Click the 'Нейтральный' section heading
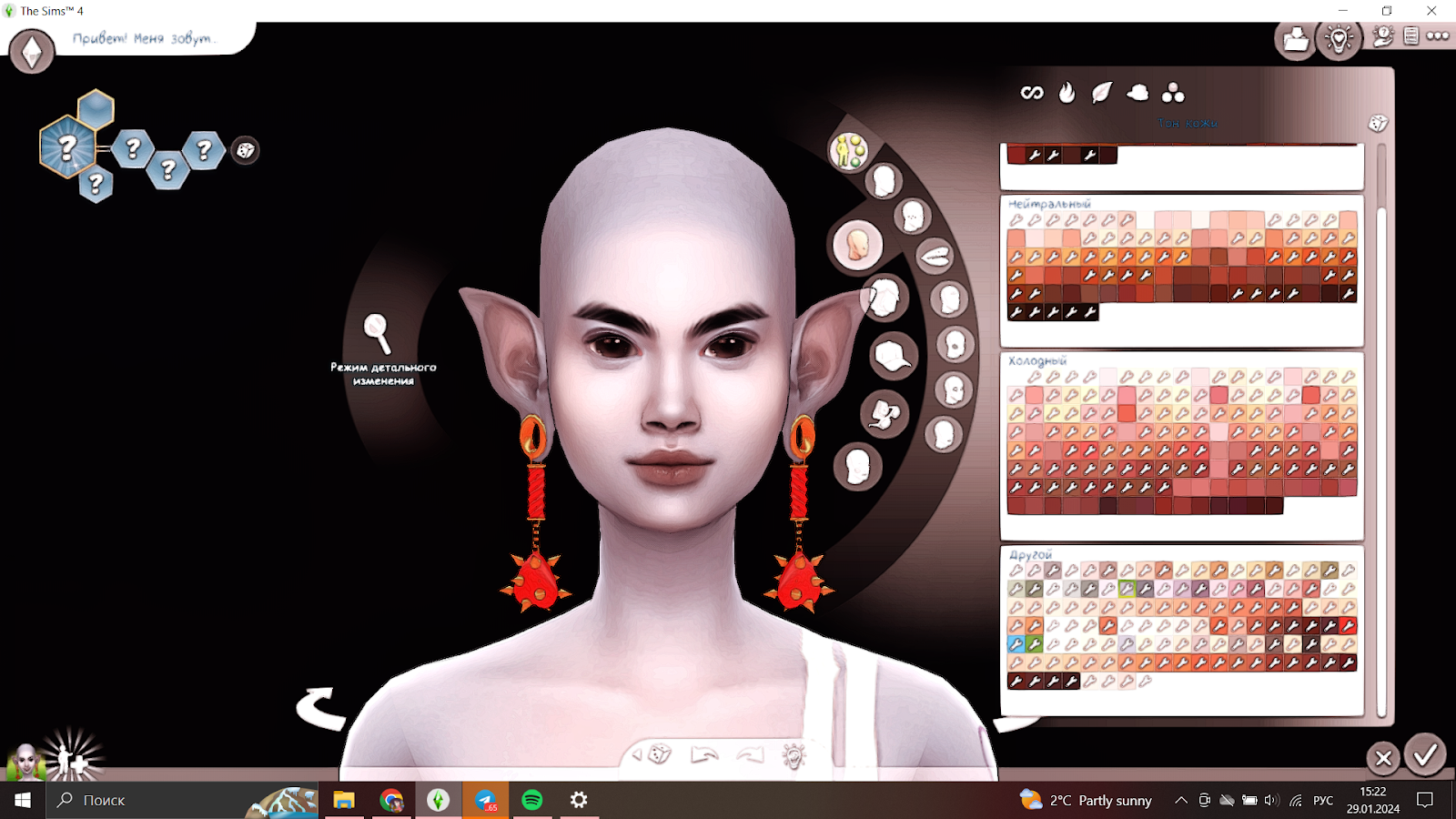This screenshot has width=1456, height=819. [x=1049, y=204]
